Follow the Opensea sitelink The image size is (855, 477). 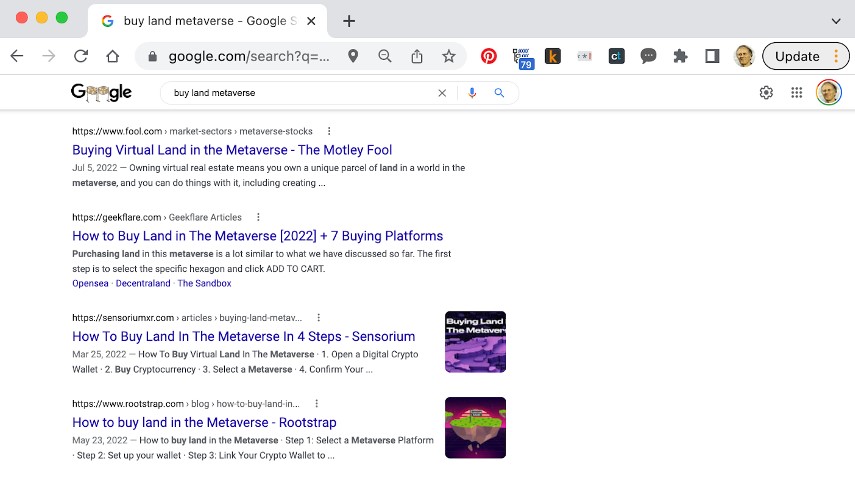pyautogui.click(x=91, y=283)
